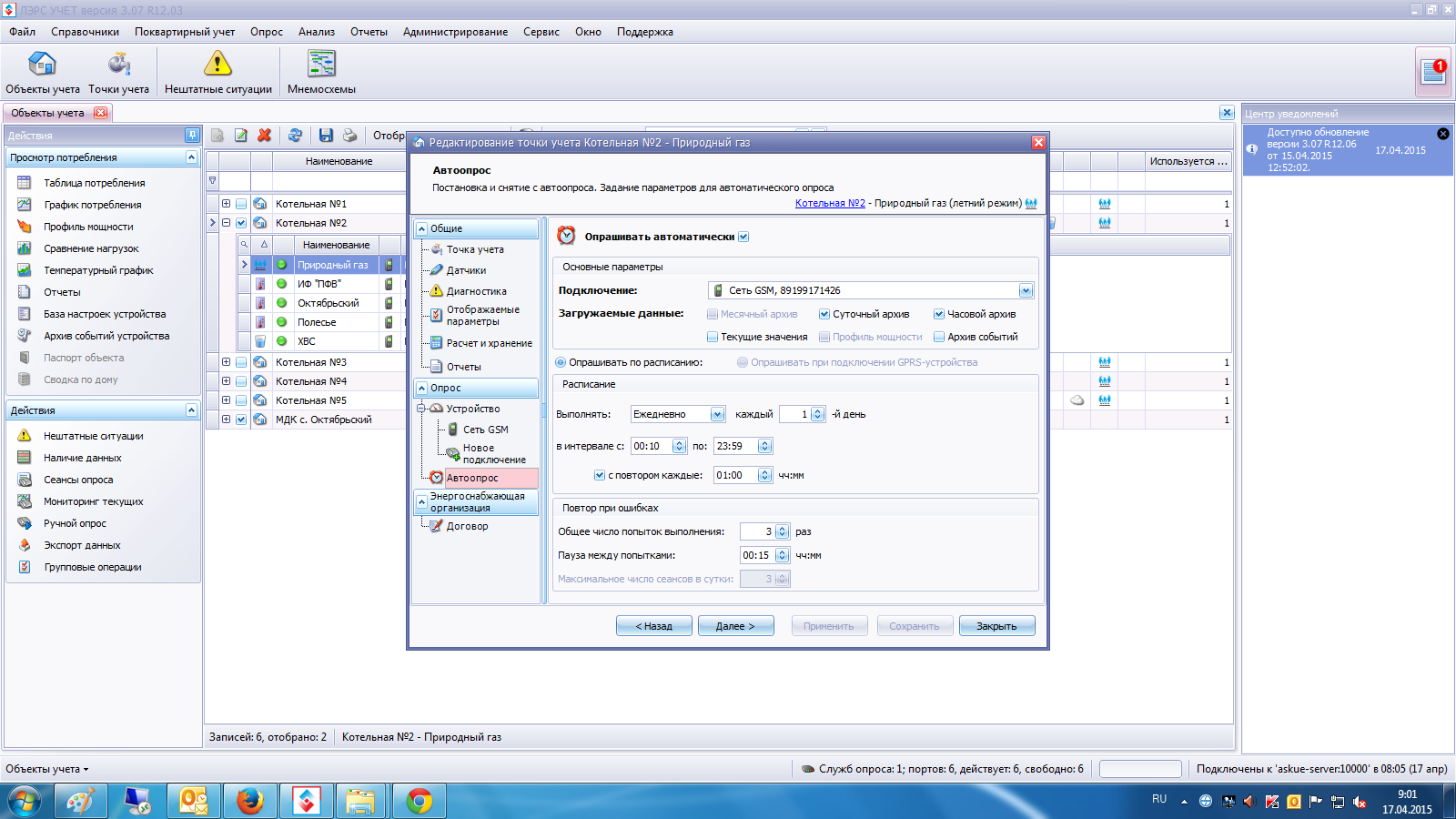Toggle checkbox in МДК с. Октябрьский row
1456x819 pixels.
coord(241,420)
